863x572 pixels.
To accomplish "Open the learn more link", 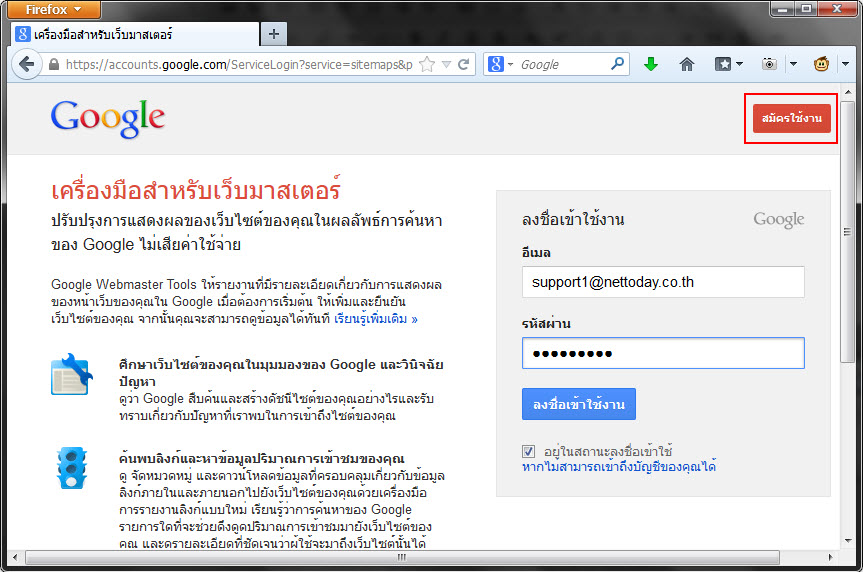I will click(376, 319).
